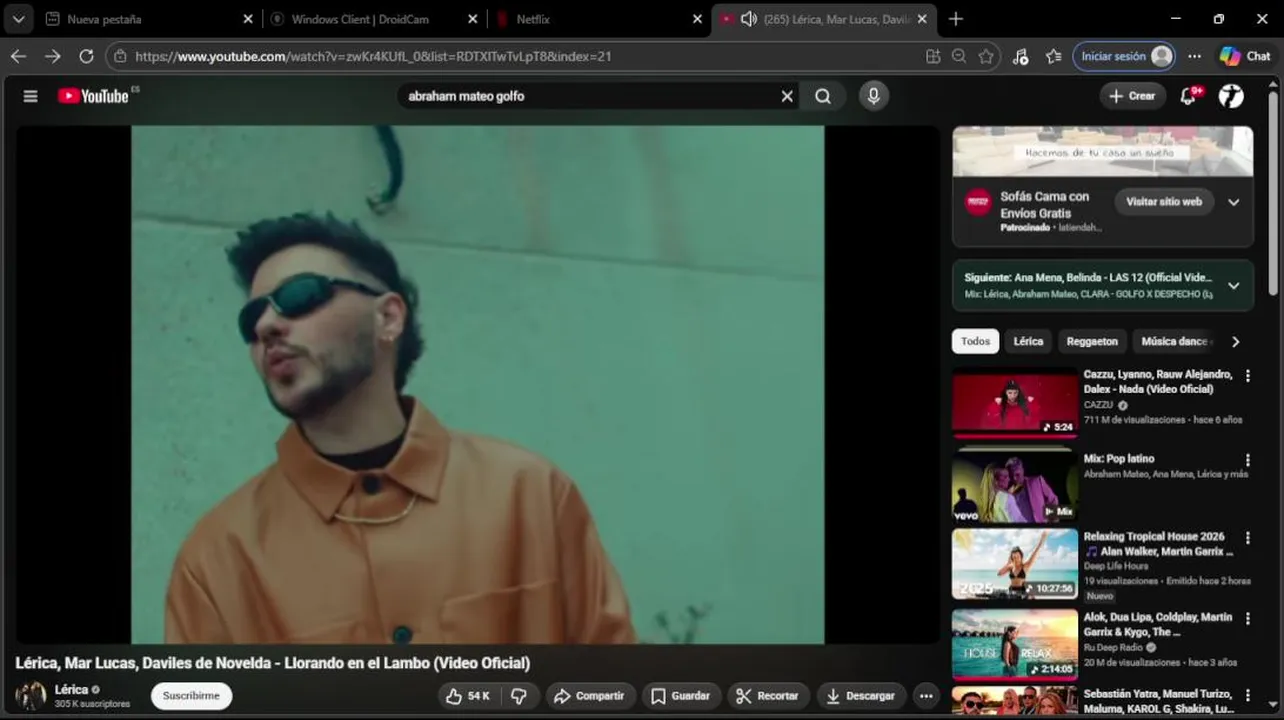The height and width of the screenshot is (720, 1284).
Task: Select the Música dance filter chip
Action: (1176, 341)
